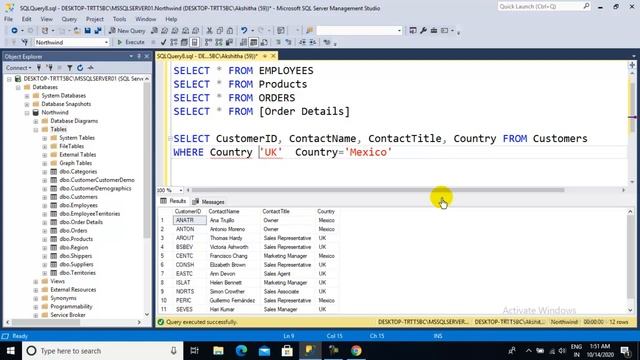Viewport: 640px width, 360px height.
Task: Open the find combo box dropdown in toolbar
Action: (399, 31)
